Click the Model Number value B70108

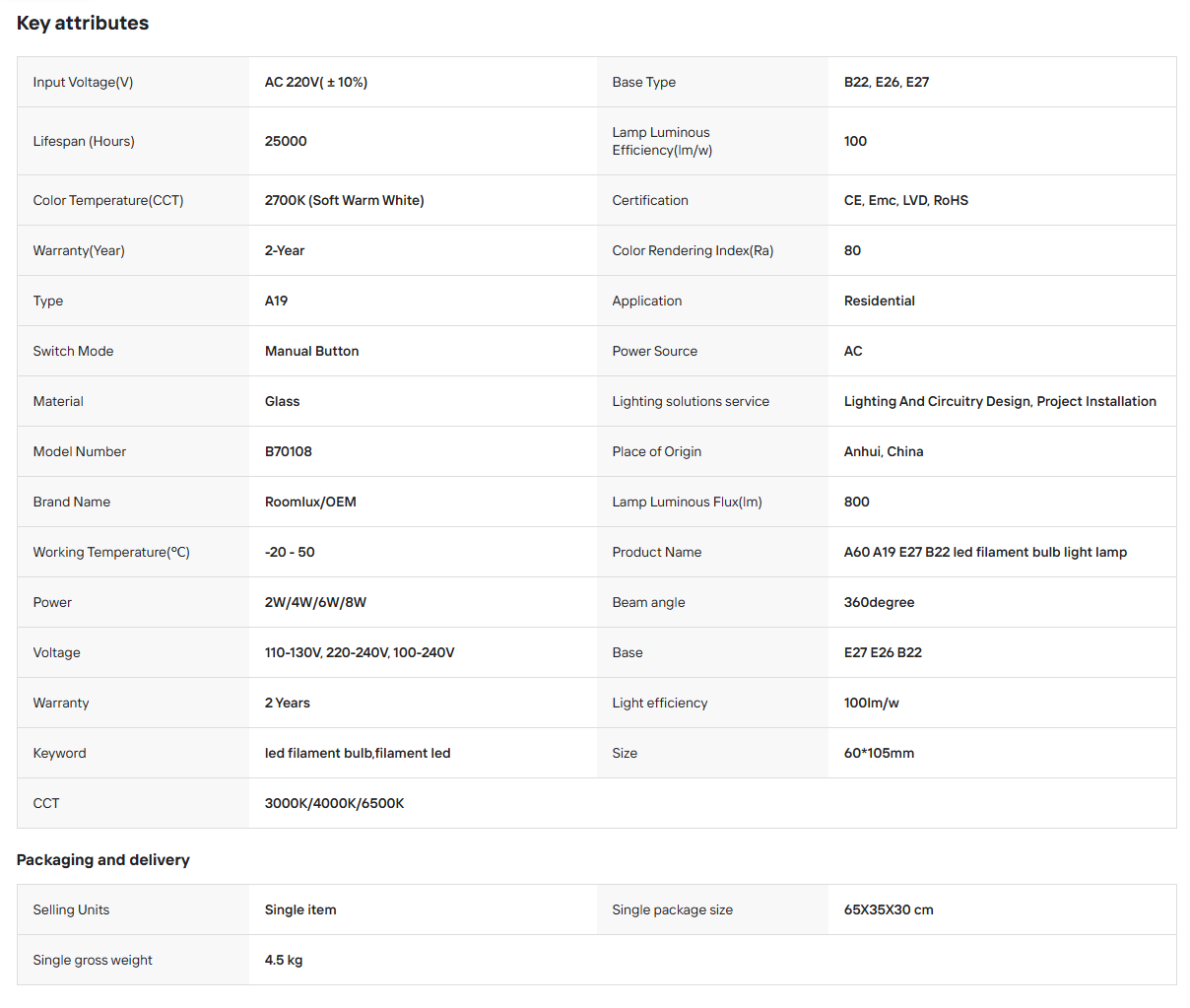pyautogui.click(x=289, y=451)
